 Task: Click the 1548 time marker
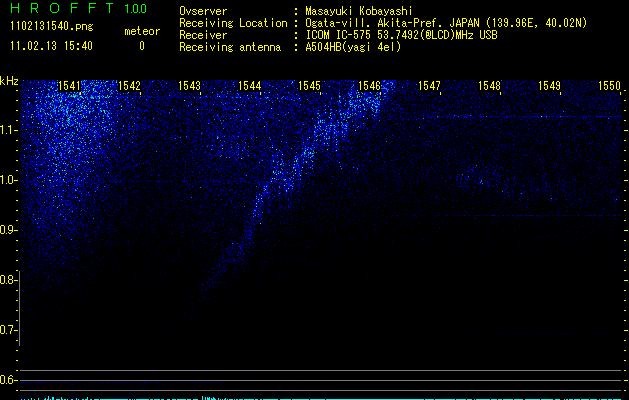coord(489,86)
